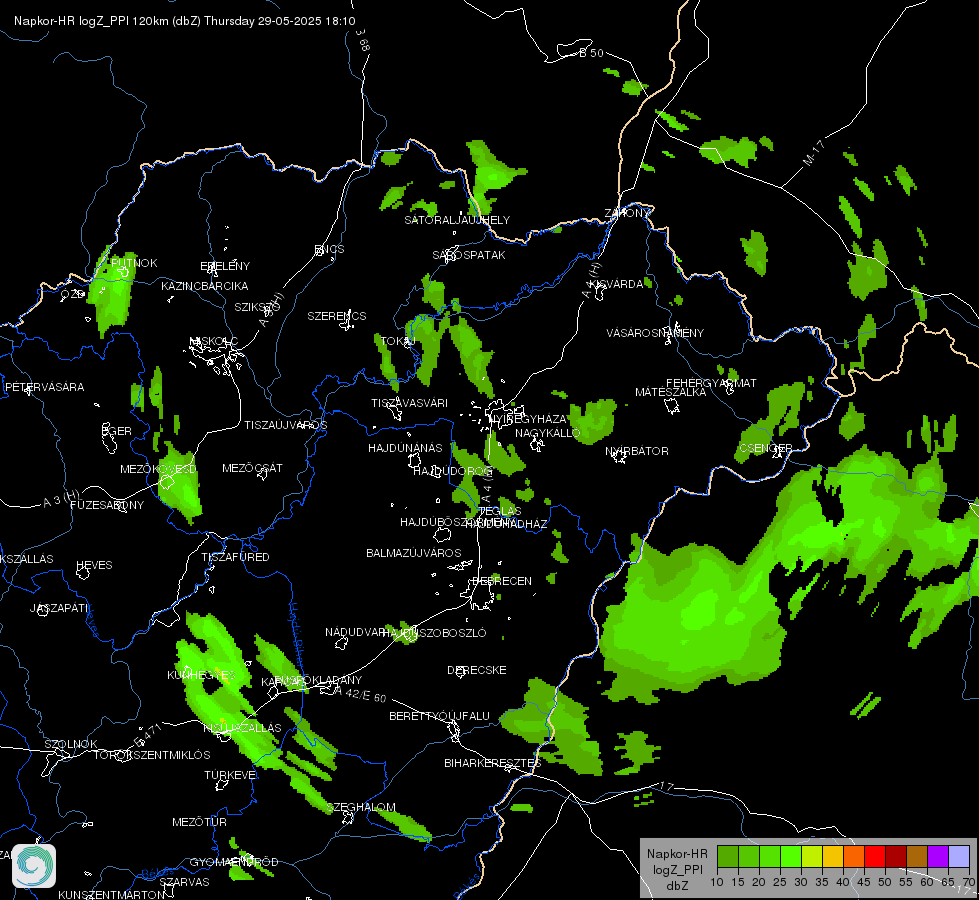Click the 'A 42/E 60' road label
979x900 pixels.
tap(361, 694)
